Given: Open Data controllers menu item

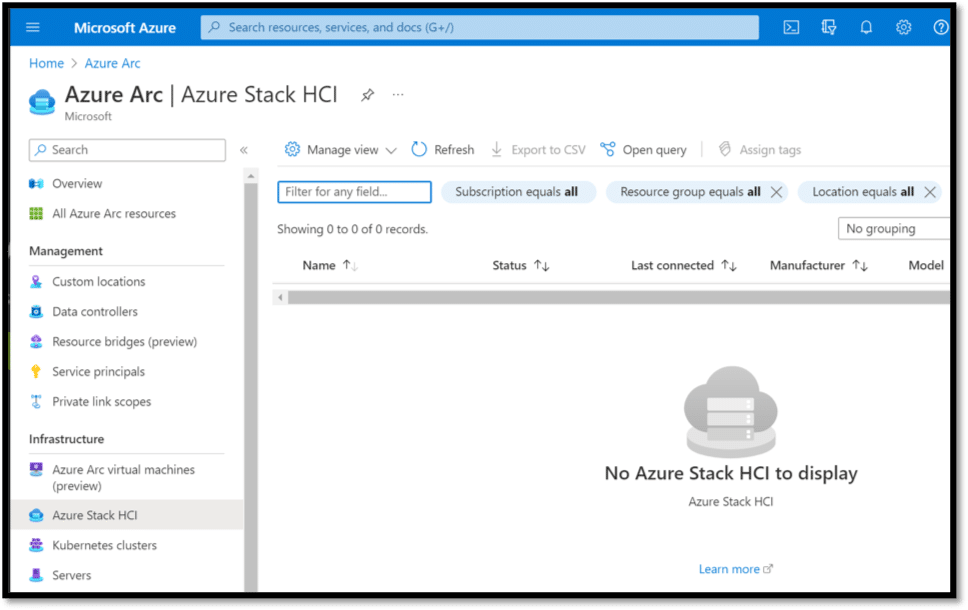Looking at the screenshot, I should (95, 312).
